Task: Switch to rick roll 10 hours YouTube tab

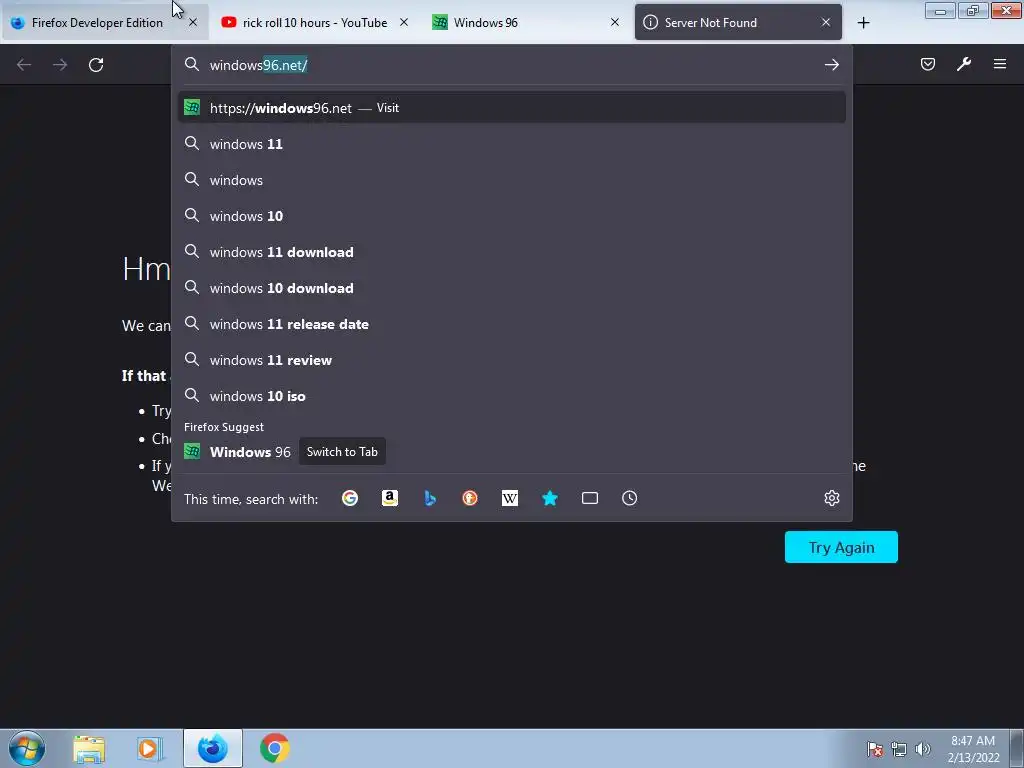Action: click(x=315, y=22)
